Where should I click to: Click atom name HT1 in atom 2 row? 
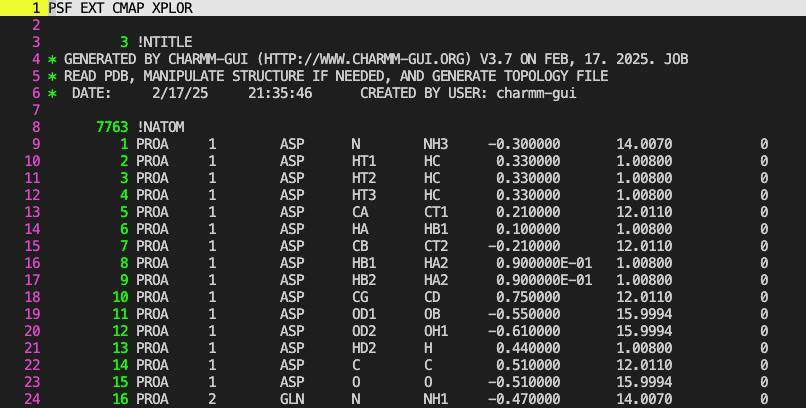click(364, 161)
